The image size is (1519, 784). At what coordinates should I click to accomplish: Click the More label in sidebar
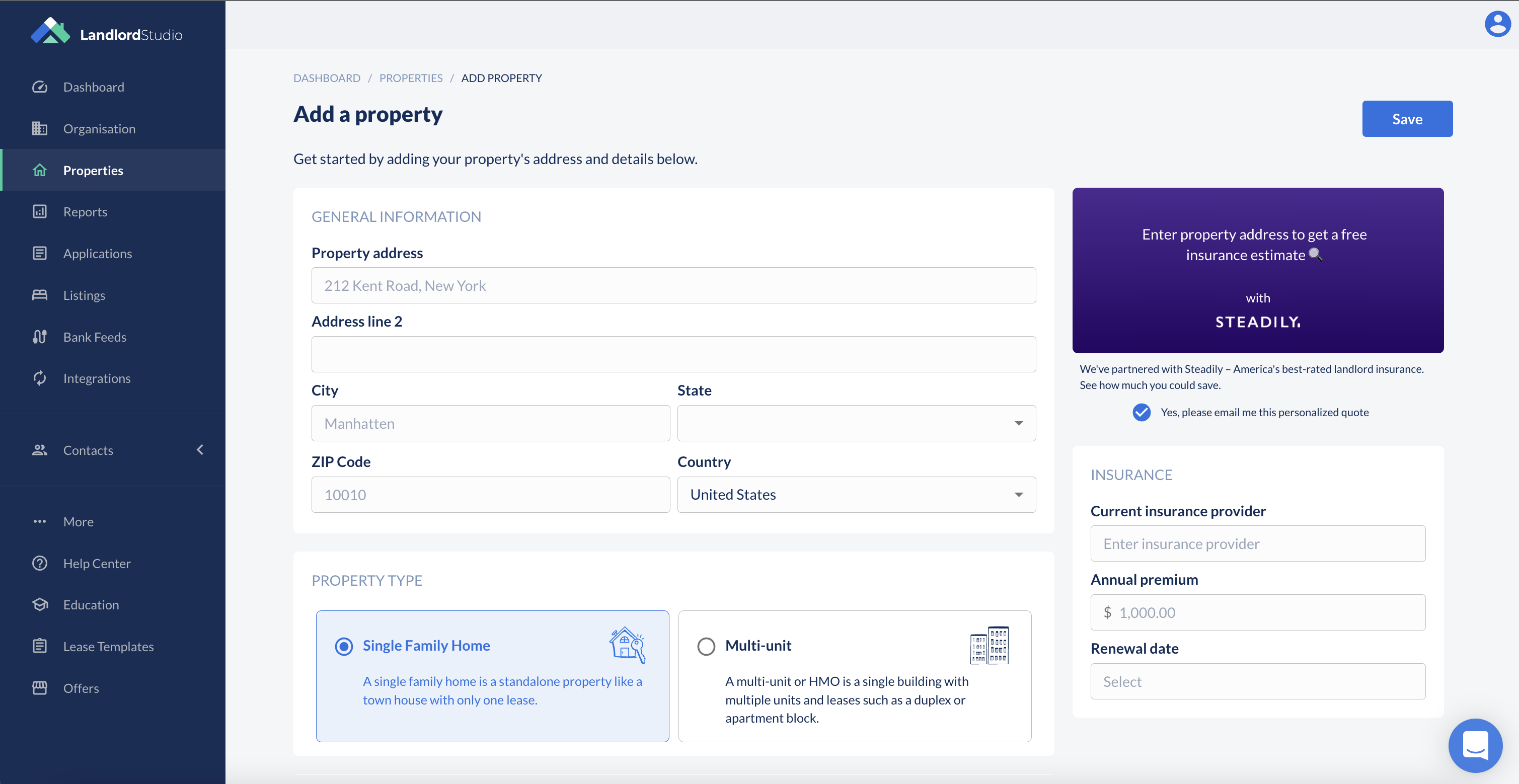79,522
